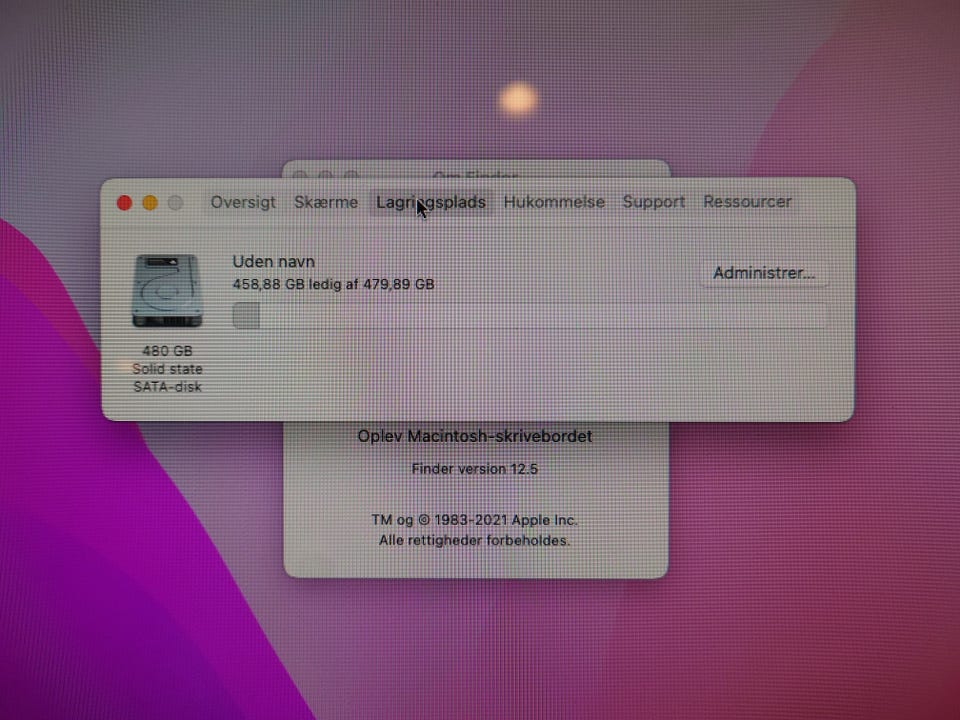960x720 pixels.
Task: Minimize the storage info window
Action: tap(150, 203)
